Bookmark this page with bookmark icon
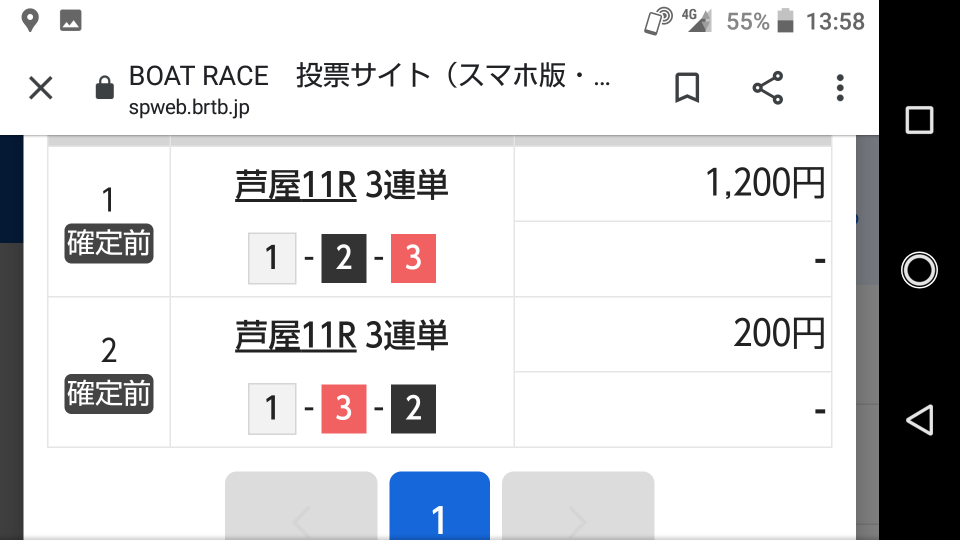 click(x=687, y=88)
